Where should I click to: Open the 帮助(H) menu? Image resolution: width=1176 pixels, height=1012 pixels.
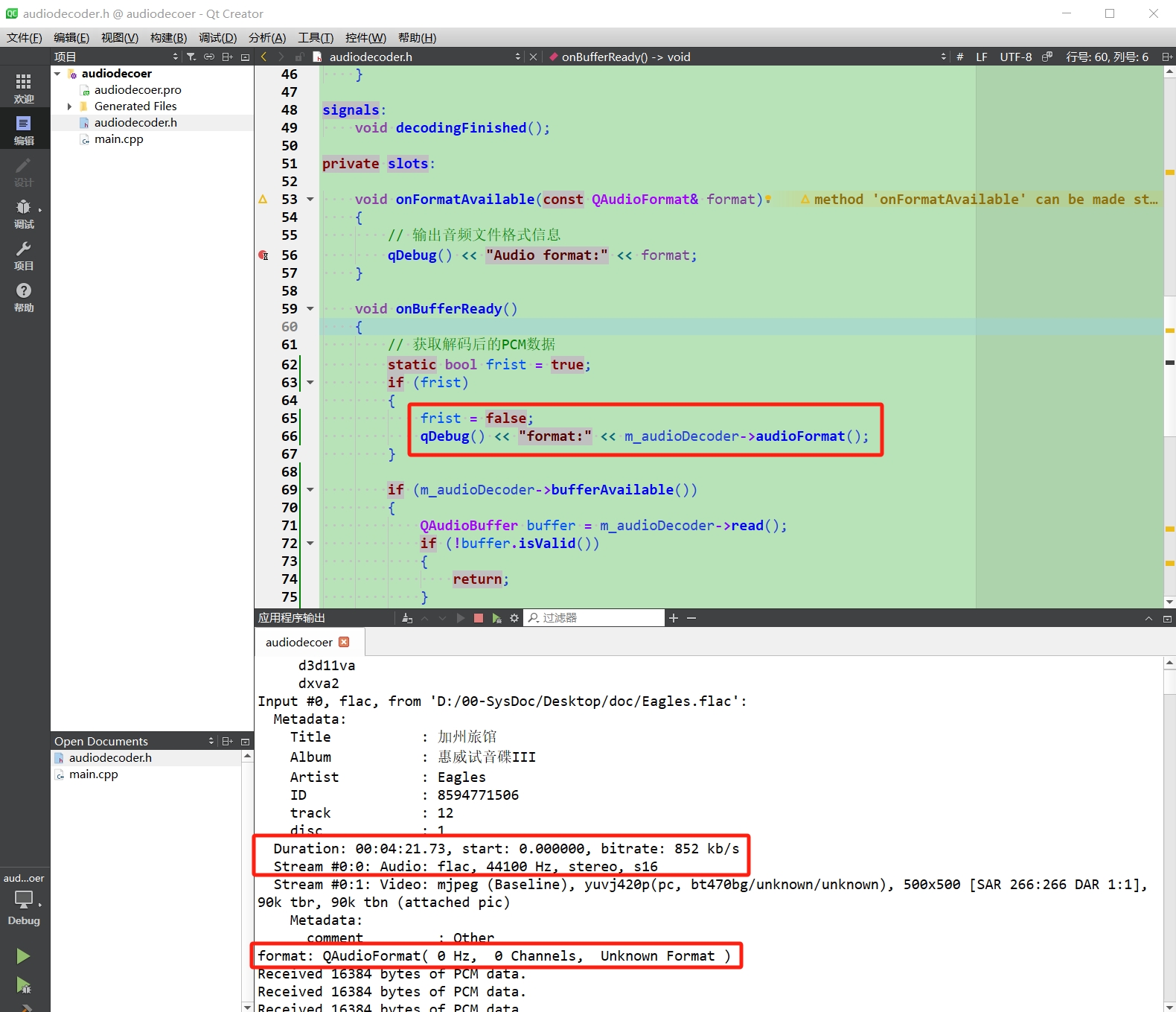(417, 38)
